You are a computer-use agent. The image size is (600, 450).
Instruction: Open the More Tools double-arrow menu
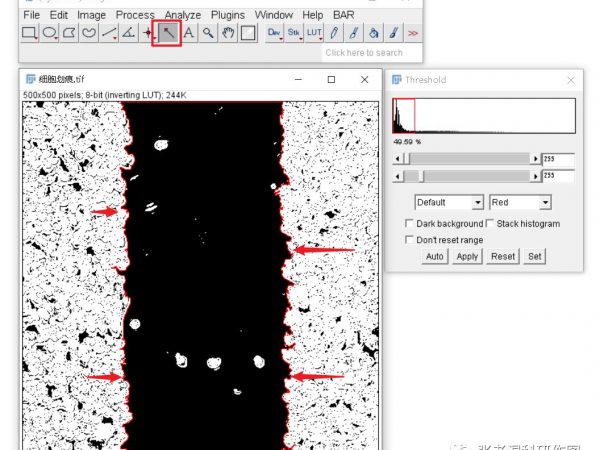[x=413, y=33]
